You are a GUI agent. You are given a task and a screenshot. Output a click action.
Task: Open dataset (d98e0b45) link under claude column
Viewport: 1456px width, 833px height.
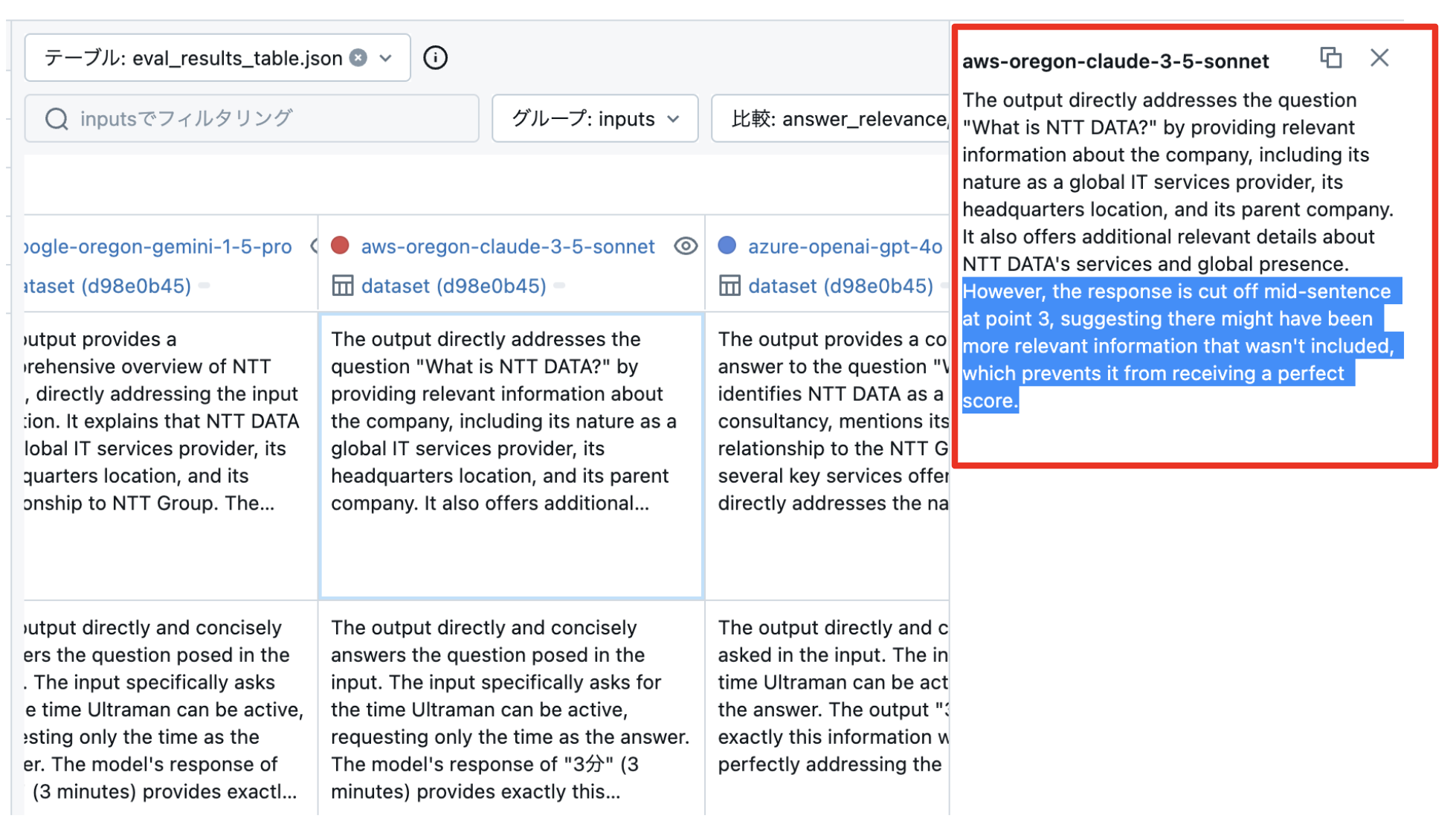pyautogui.click(x=454, y=286)
